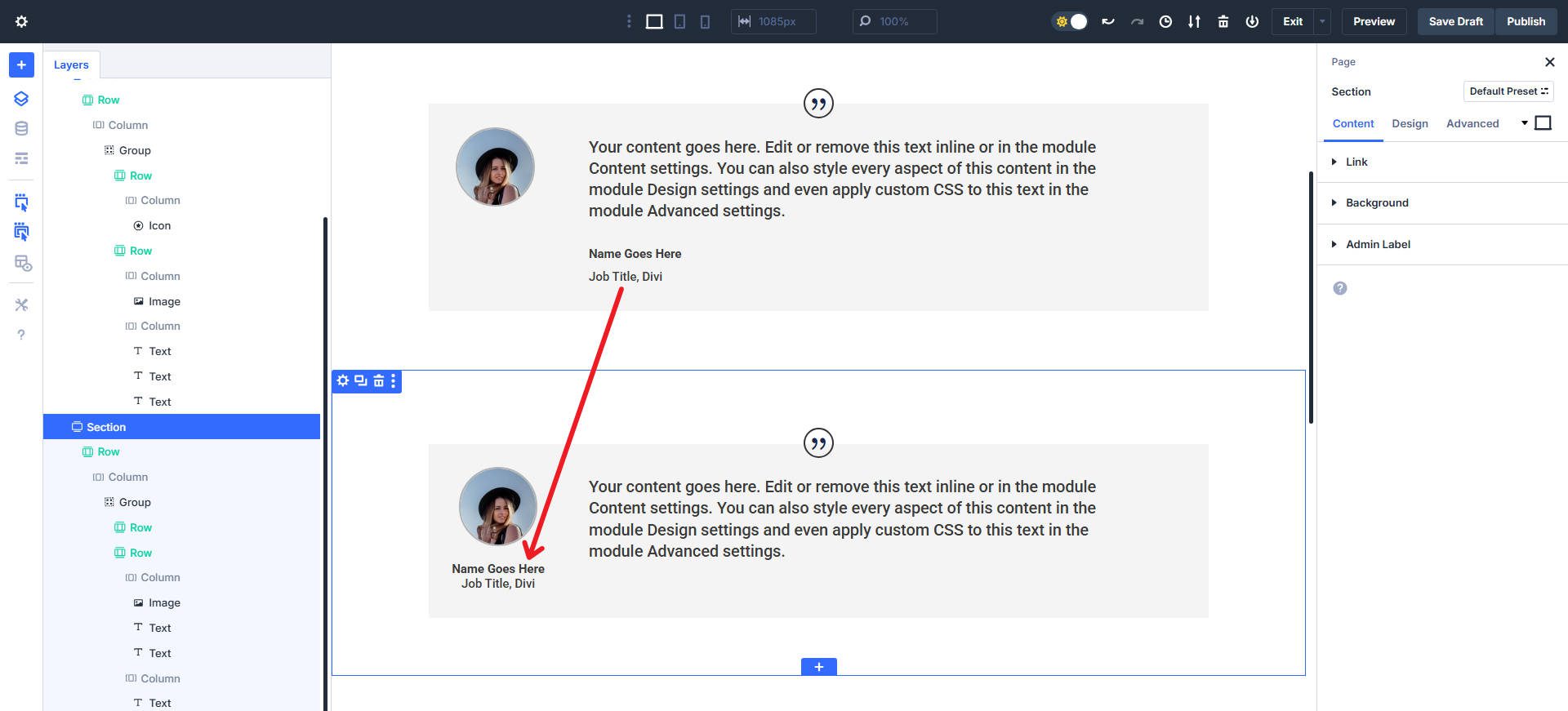1568x711 pixels.
Task: Expand the Background settings group
Action: tap(1377, 202)
